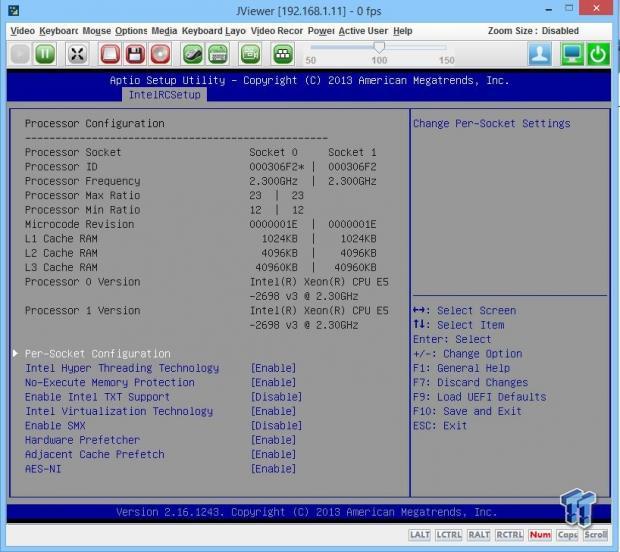The height and width of the screenshot is (552, 620).
Task: Click the floppy disk redirection icon
Action: pos(135,54)
